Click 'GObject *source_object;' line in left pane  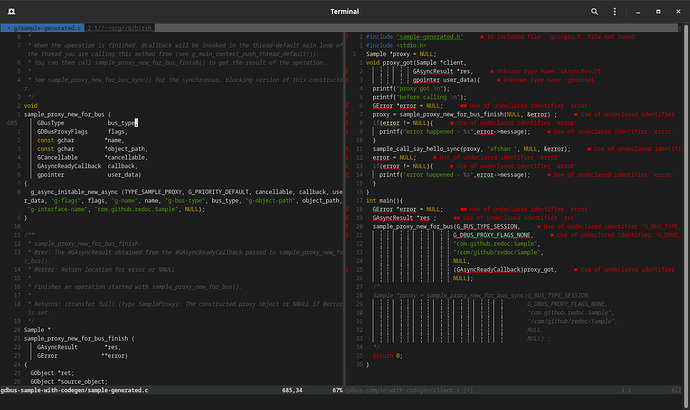pos(69,381)
